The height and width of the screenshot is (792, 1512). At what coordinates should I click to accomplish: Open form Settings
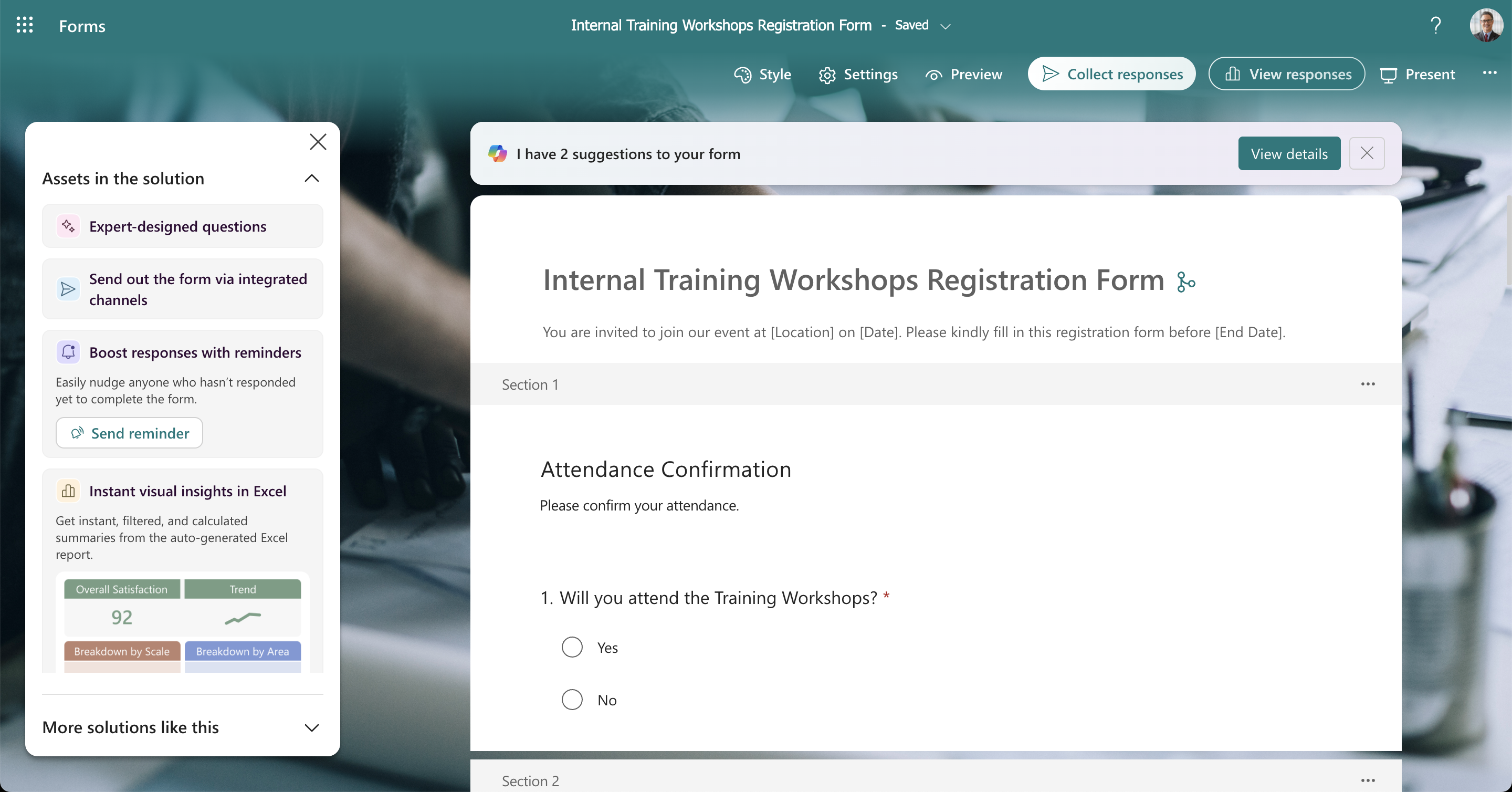click(x=858, y=75)
